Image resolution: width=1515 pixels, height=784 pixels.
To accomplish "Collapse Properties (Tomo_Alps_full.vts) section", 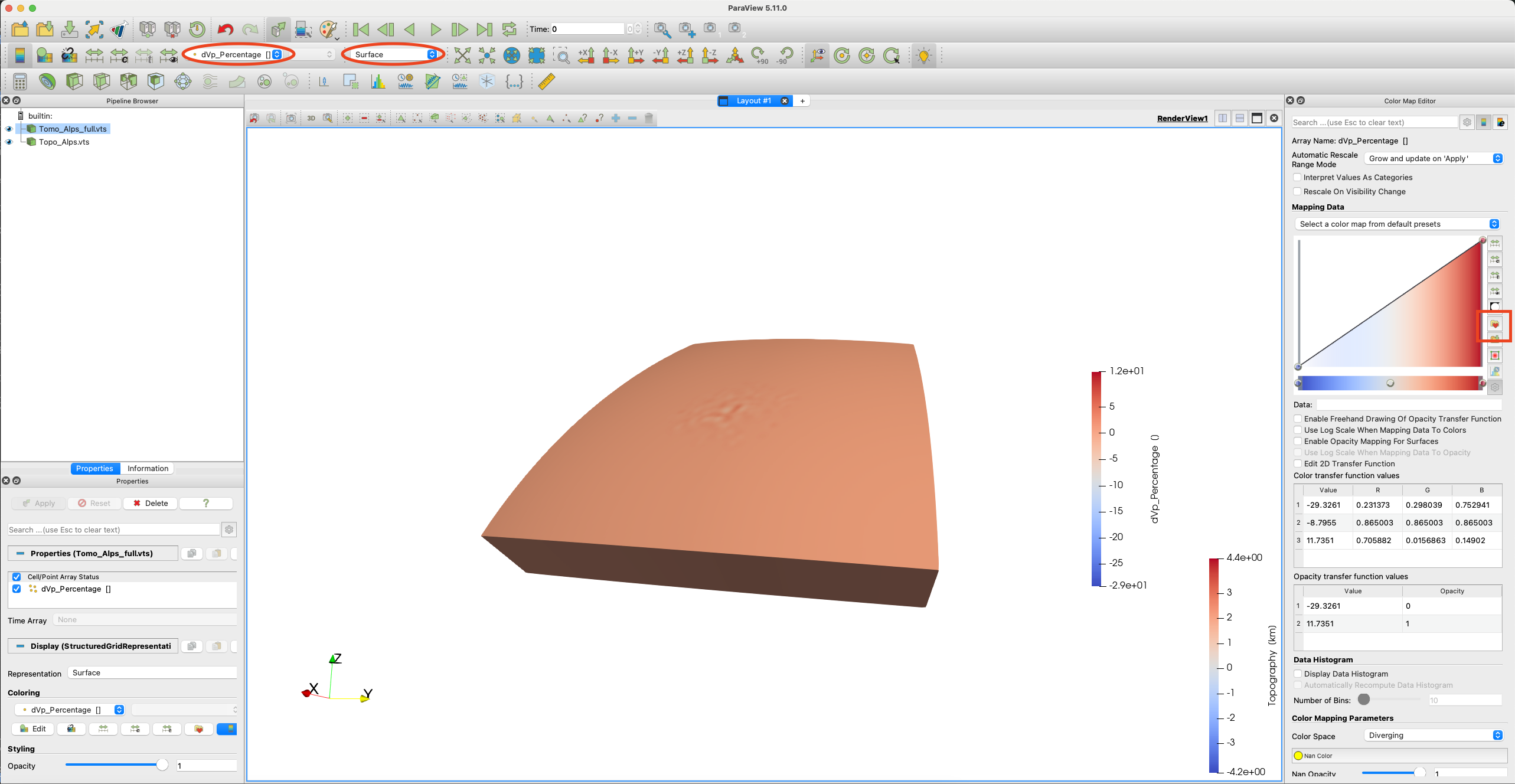I will pyautogui.click(x=93, y=553).
